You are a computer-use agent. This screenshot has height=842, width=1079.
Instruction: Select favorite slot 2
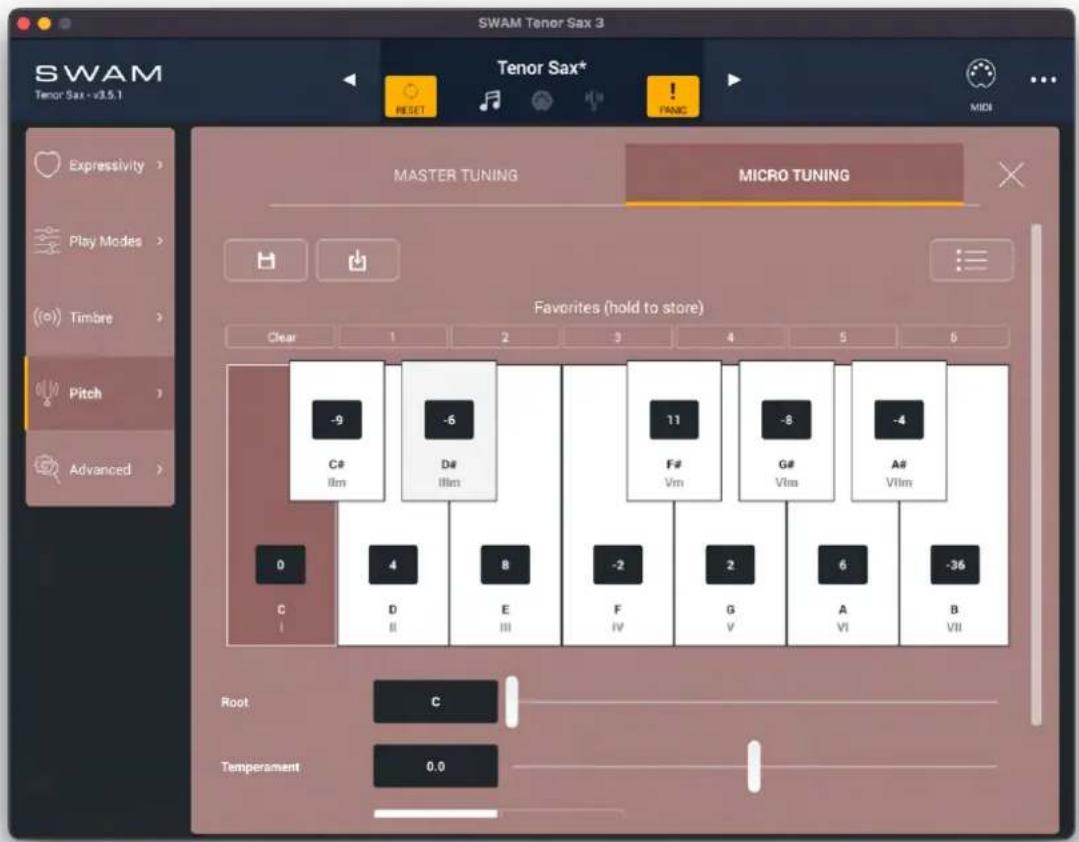(504, 337)
